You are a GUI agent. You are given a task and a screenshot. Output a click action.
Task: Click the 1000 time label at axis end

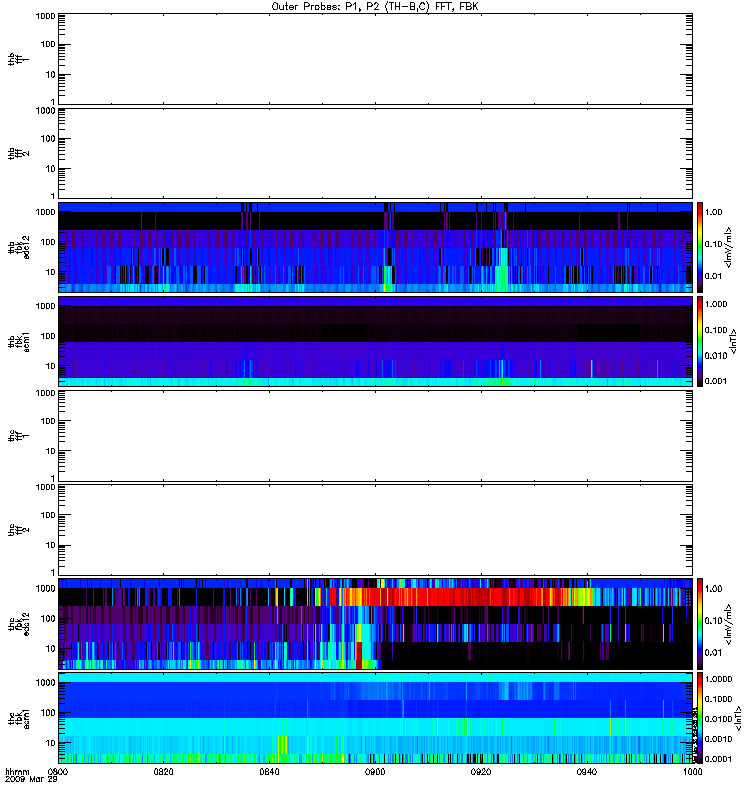click(x=693, y=772)
